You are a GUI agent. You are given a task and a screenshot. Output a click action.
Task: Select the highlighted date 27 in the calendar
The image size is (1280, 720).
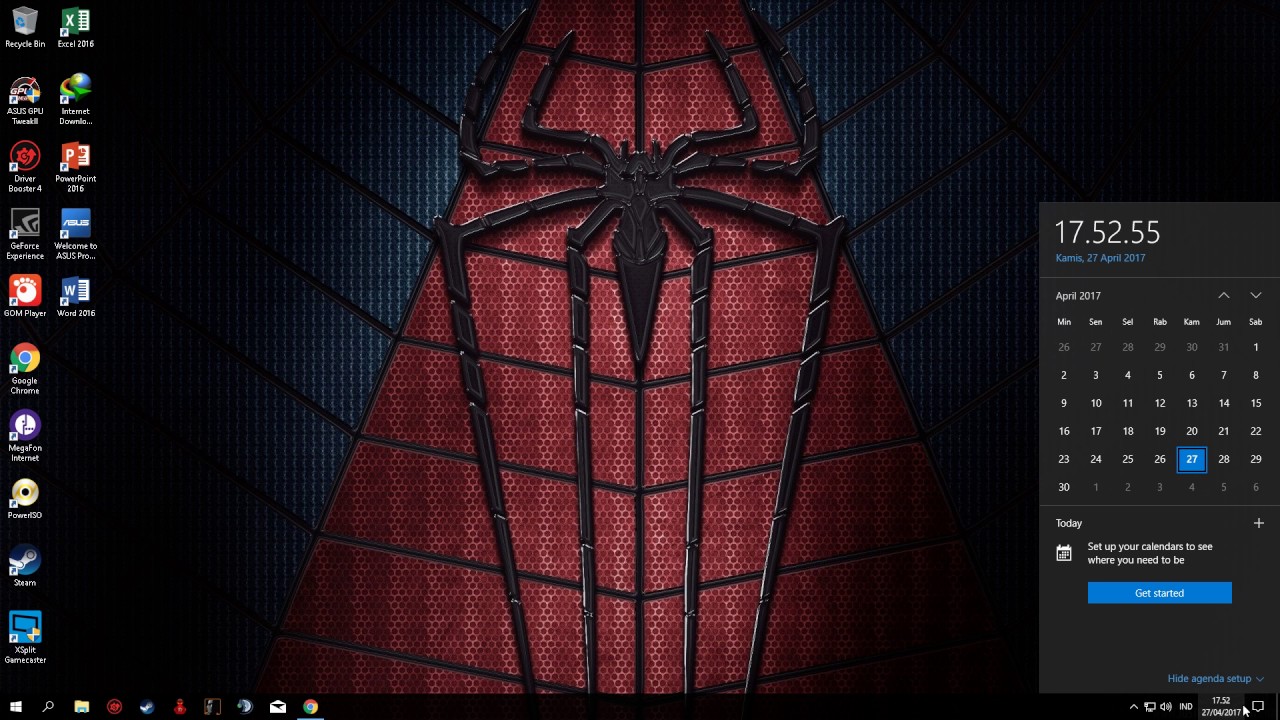(1192, 459)
